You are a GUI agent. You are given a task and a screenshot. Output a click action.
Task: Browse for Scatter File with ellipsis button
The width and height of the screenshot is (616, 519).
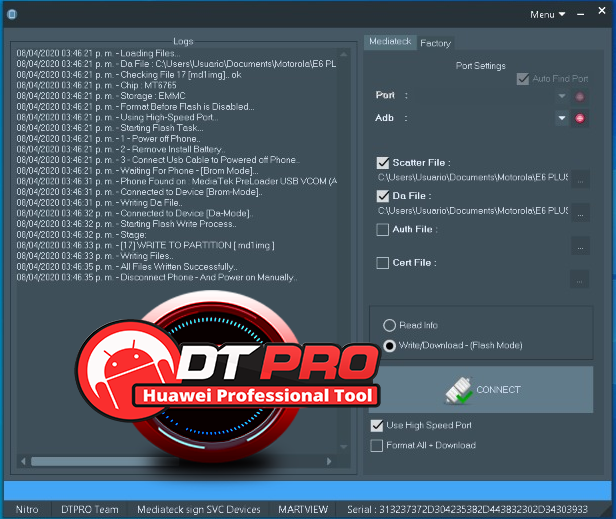tap(580, 180)
